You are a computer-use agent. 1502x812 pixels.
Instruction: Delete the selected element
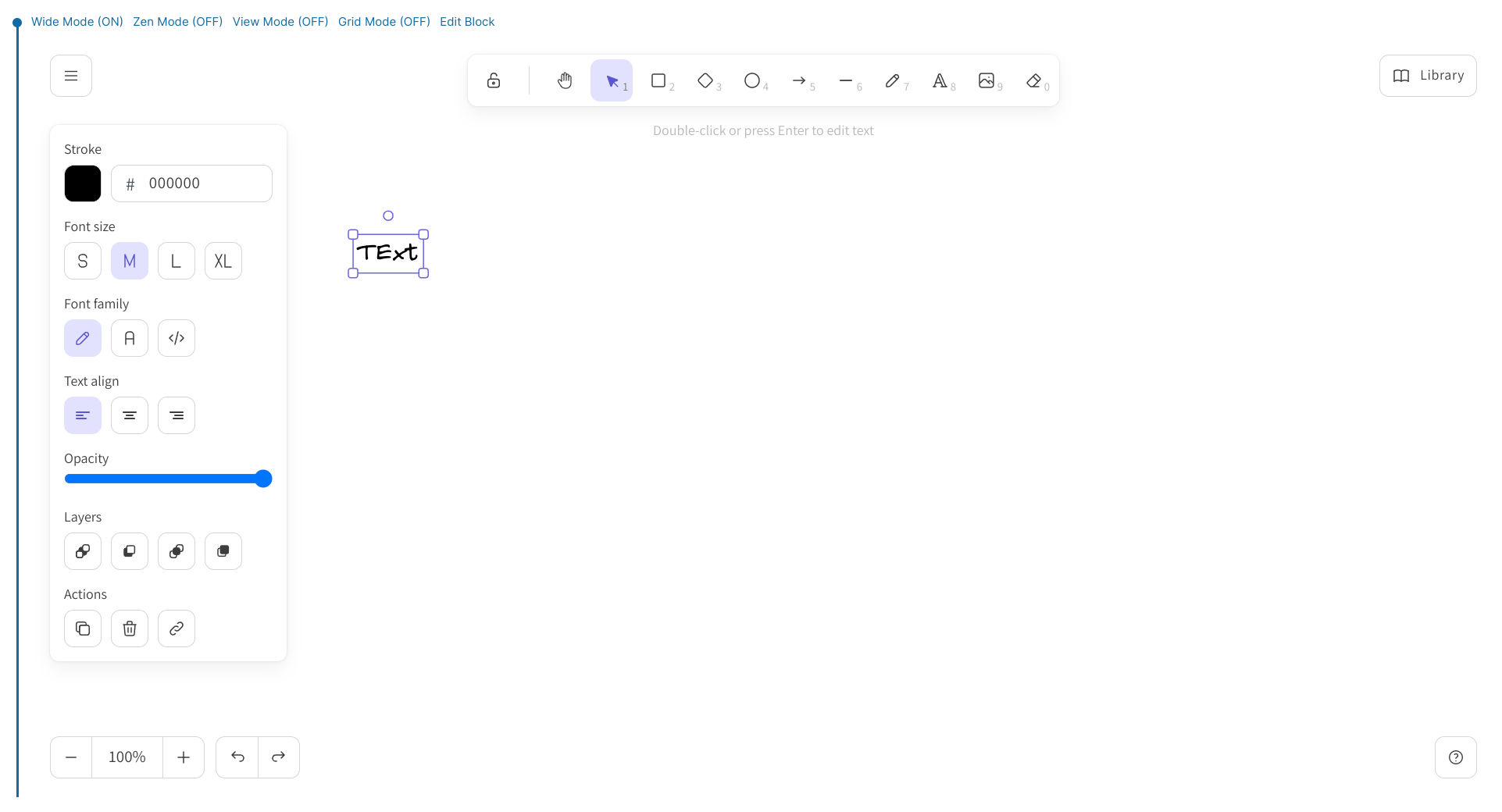pyautogui.click(x=130, y=629)
